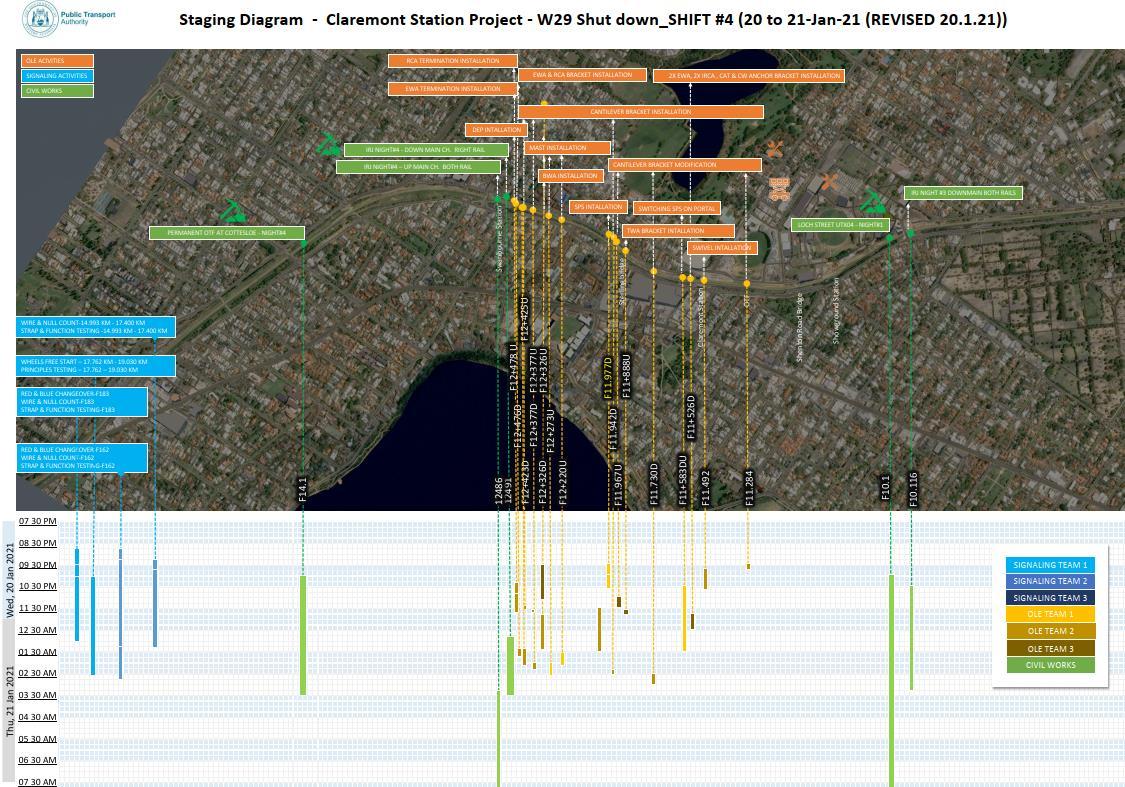
Task: Select the EWA & RCA Bracket Installation label
Action: pos(582,75)
